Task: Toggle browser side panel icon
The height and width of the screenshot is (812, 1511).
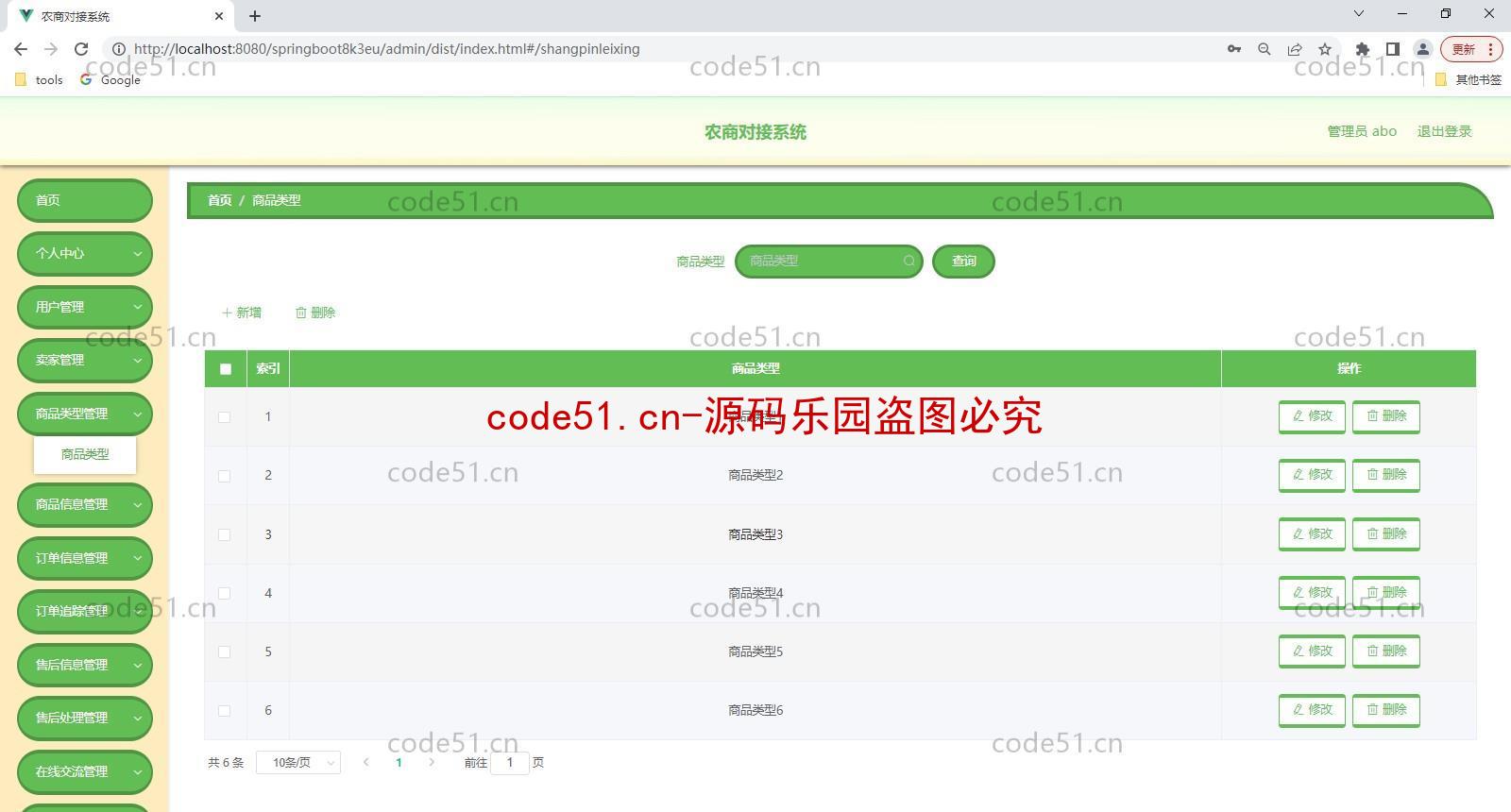Action: pos(1392,49)
